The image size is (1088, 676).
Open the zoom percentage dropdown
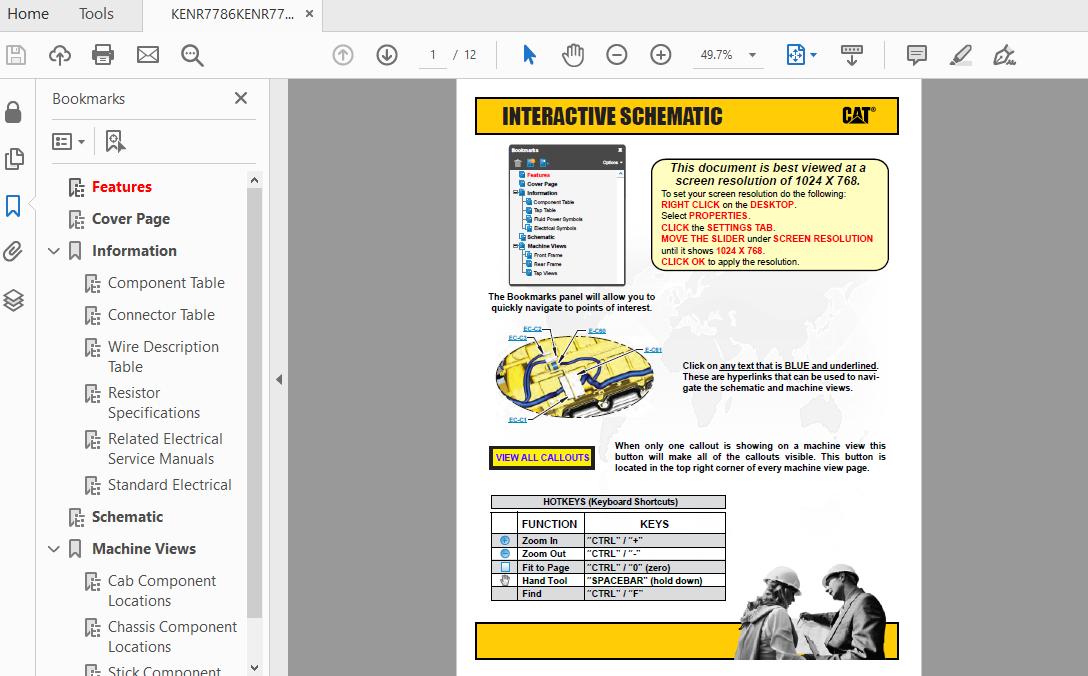pos(752,56)
